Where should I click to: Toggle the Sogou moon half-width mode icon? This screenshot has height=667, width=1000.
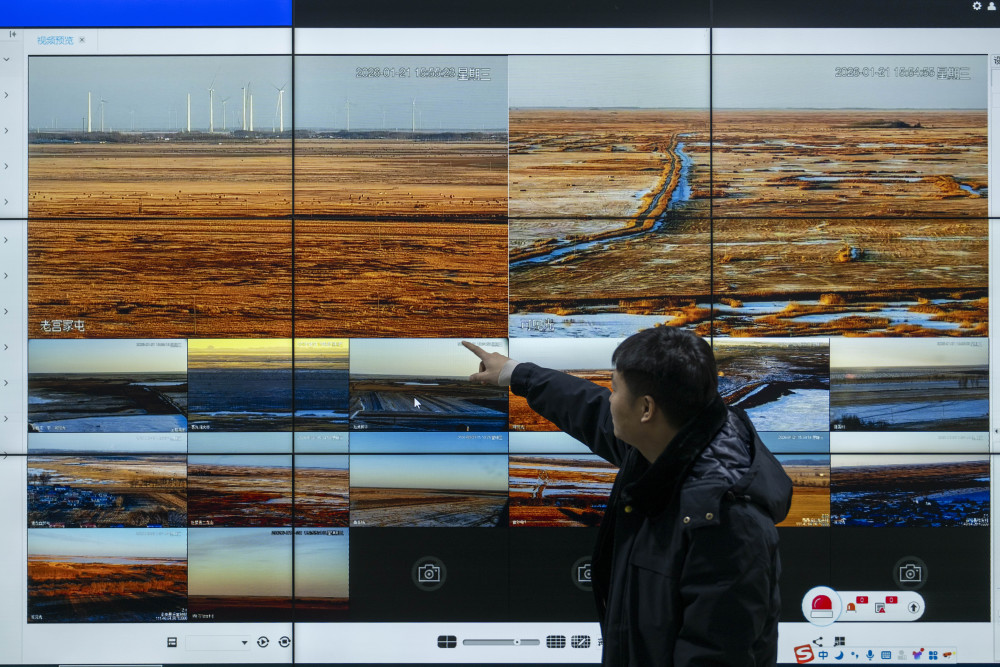(x=839, y=655)
